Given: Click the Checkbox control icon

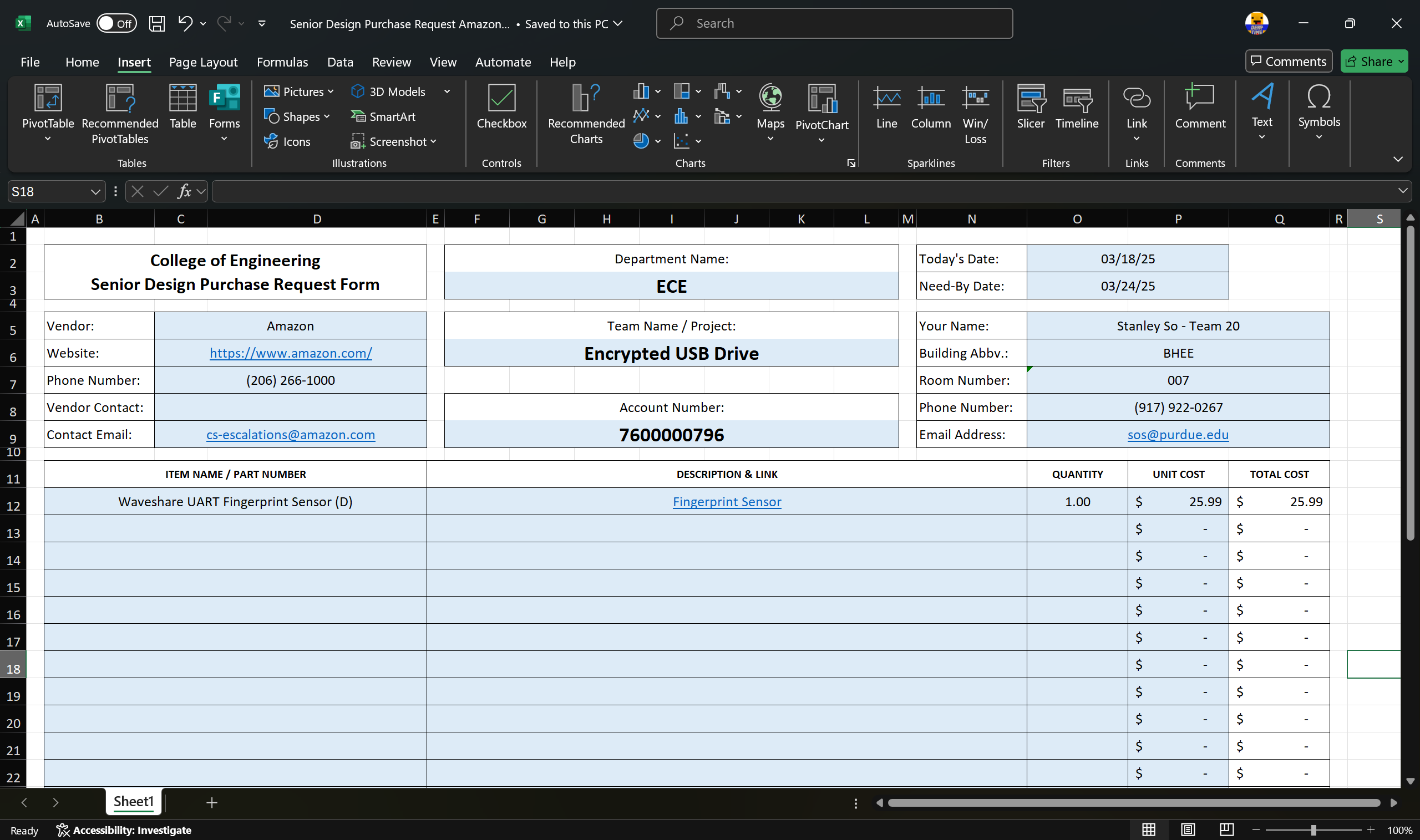Looking at the screenshot, I should [x=501, y=99].
